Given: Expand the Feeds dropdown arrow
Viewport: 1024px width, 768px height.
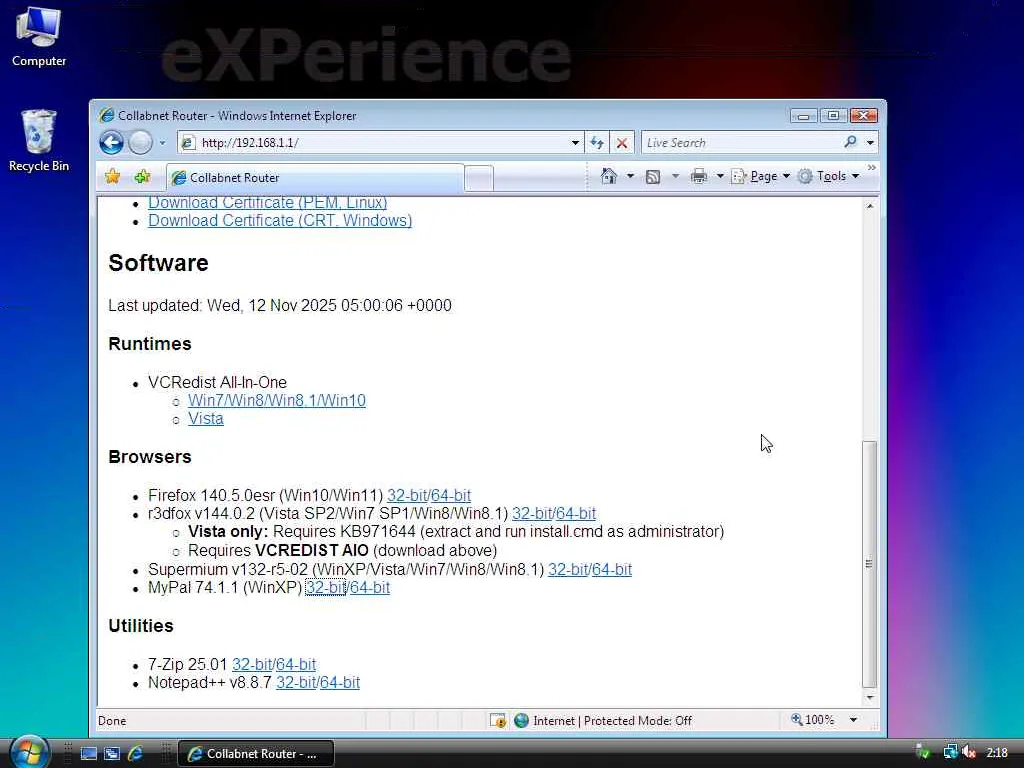Looking at the screenshot, I should (675, 176).
